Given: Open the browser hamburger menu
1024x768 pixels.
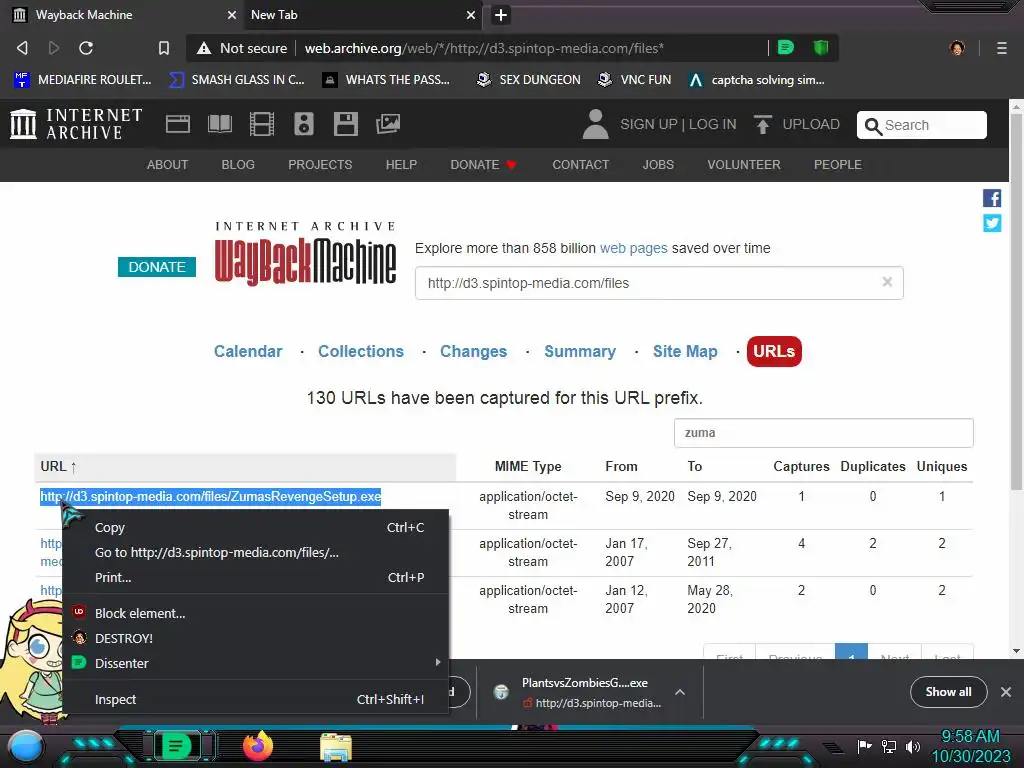Looking at the screenshot, I should (x=1001, y=48).
